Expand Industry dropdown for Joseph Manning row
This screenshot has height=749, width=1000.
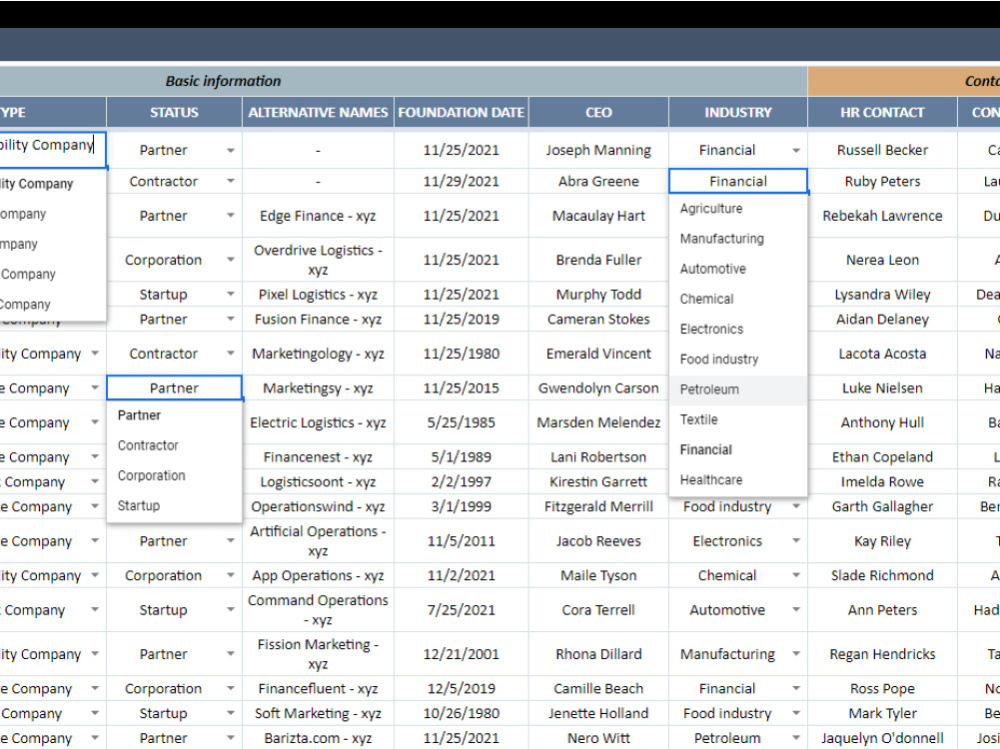[x=796, y=151]
